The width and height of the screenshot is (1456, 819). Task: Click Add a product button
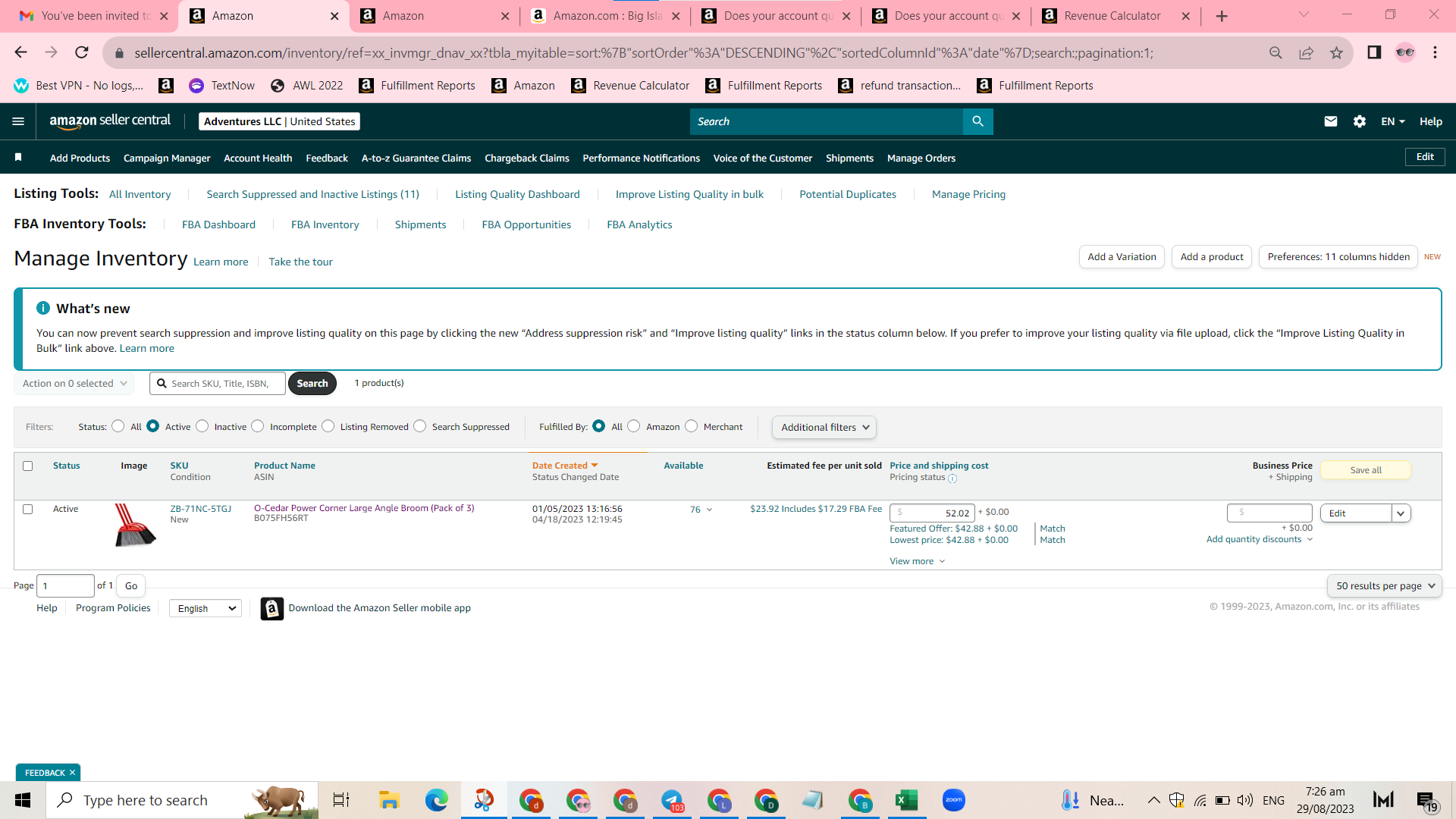coord(1212,257)
